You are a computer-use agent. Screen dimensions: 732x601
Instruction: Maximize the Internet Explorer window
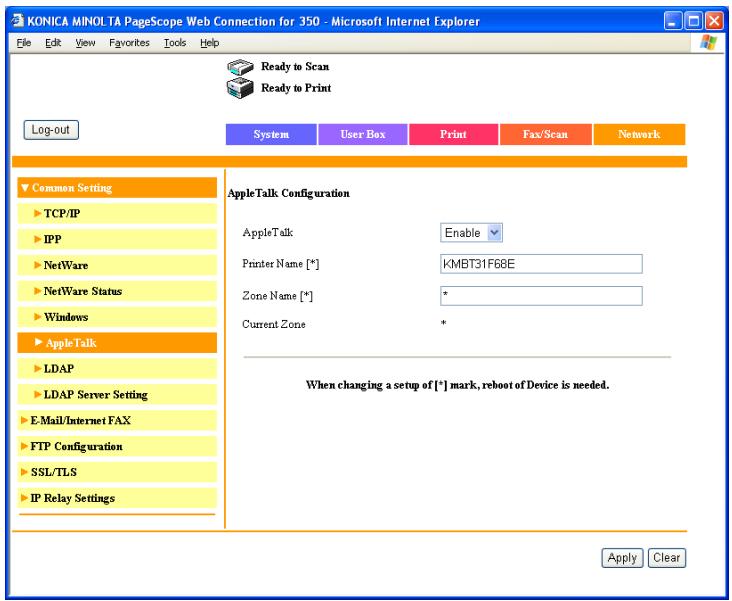(694, 21)
